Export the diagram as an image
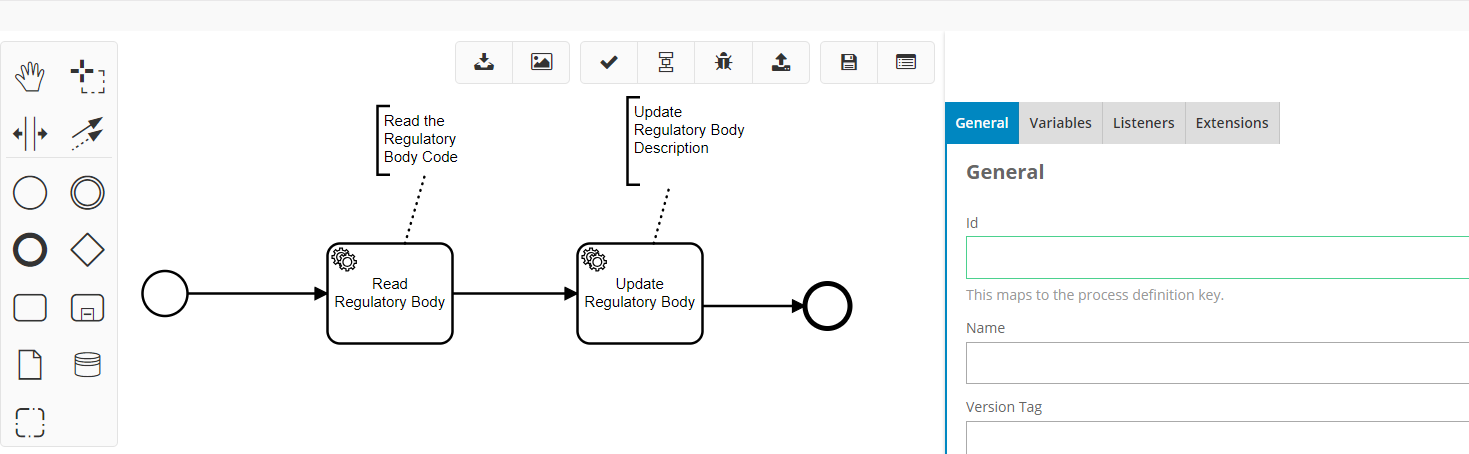1469x454 pixels. (x=541, y=62)
